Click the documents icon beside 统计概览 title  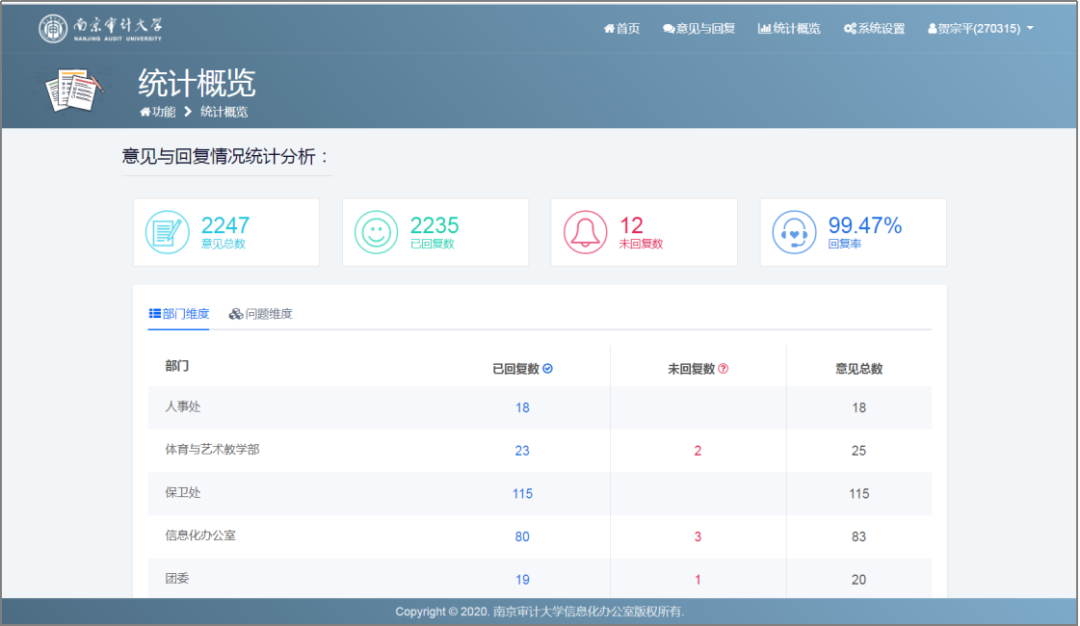click(x=75, y=91)
